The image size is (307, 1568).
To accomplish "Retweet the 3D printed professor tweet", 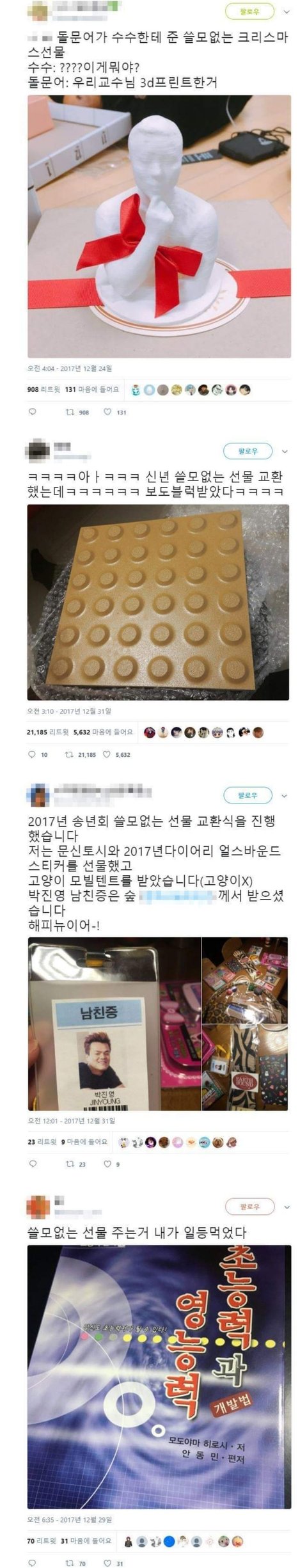I will [77, 412].
